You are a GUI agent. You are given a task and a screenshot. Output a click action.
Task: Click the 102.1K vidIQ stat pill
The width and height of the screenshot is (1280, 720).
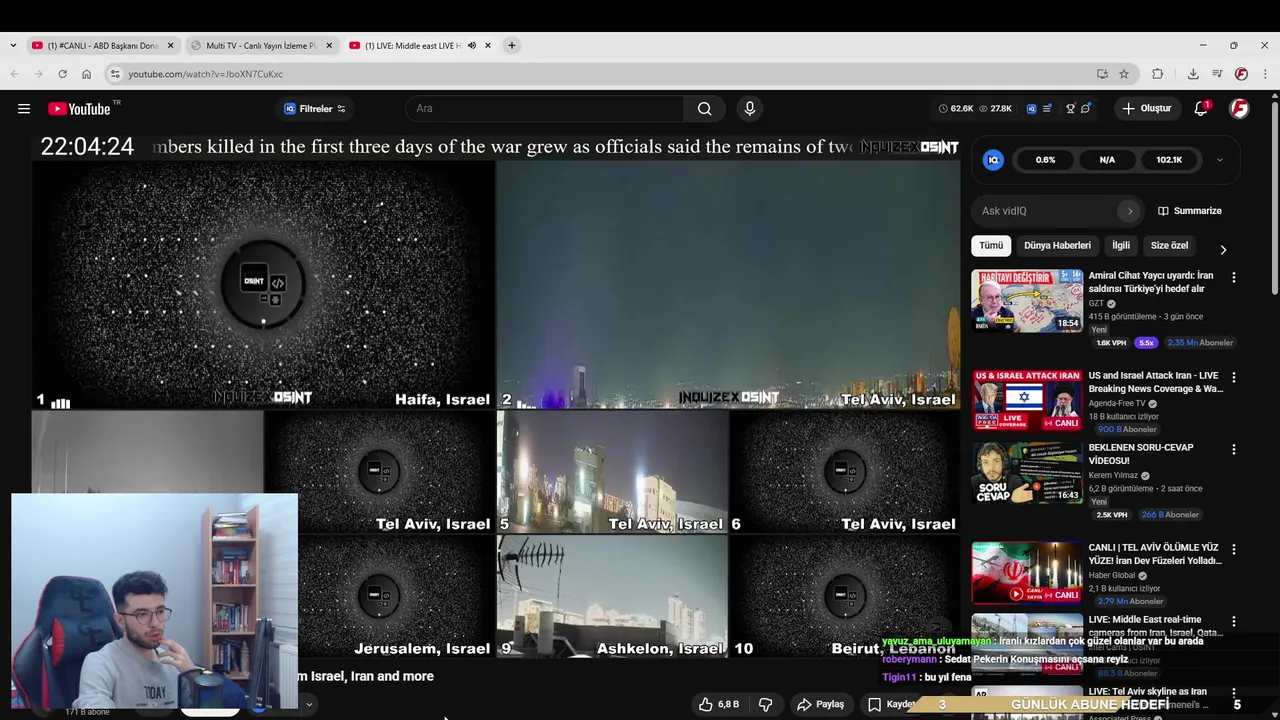(x=1169, y=160)
